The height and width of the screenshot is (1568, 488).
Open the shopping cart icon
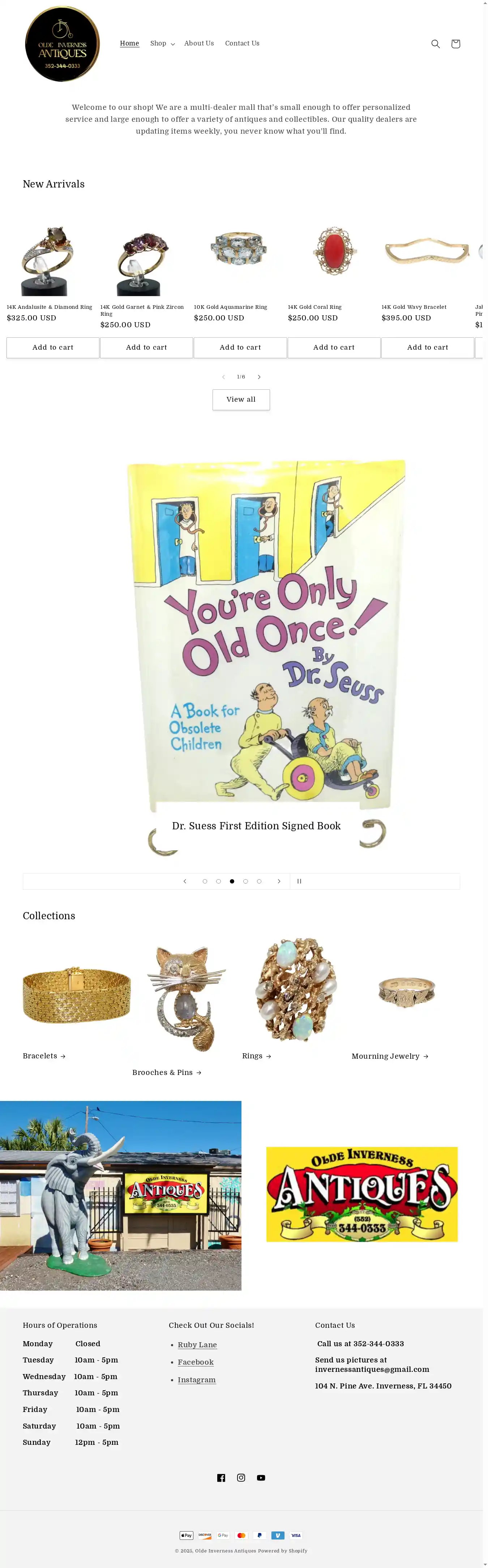point(455,44)
